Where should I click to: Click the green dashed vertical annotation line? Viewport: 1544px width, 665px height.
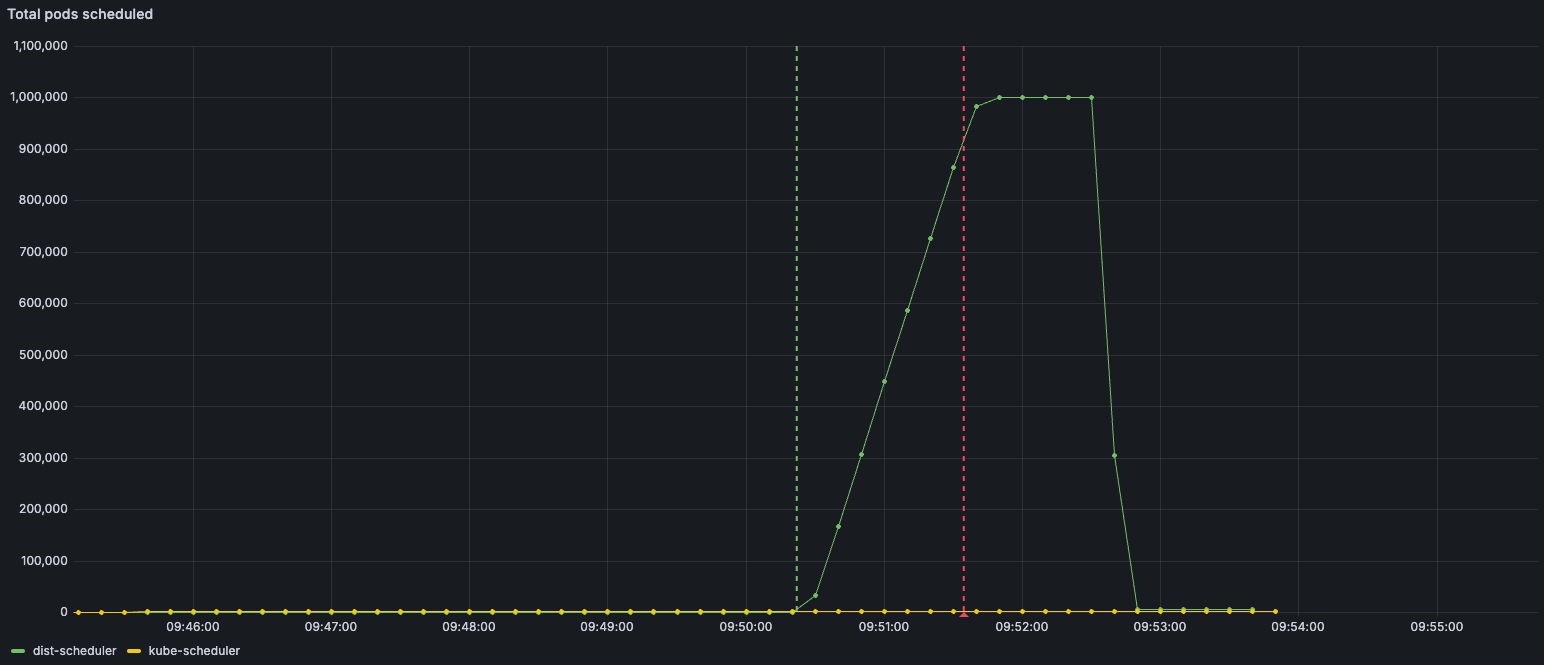796,300
